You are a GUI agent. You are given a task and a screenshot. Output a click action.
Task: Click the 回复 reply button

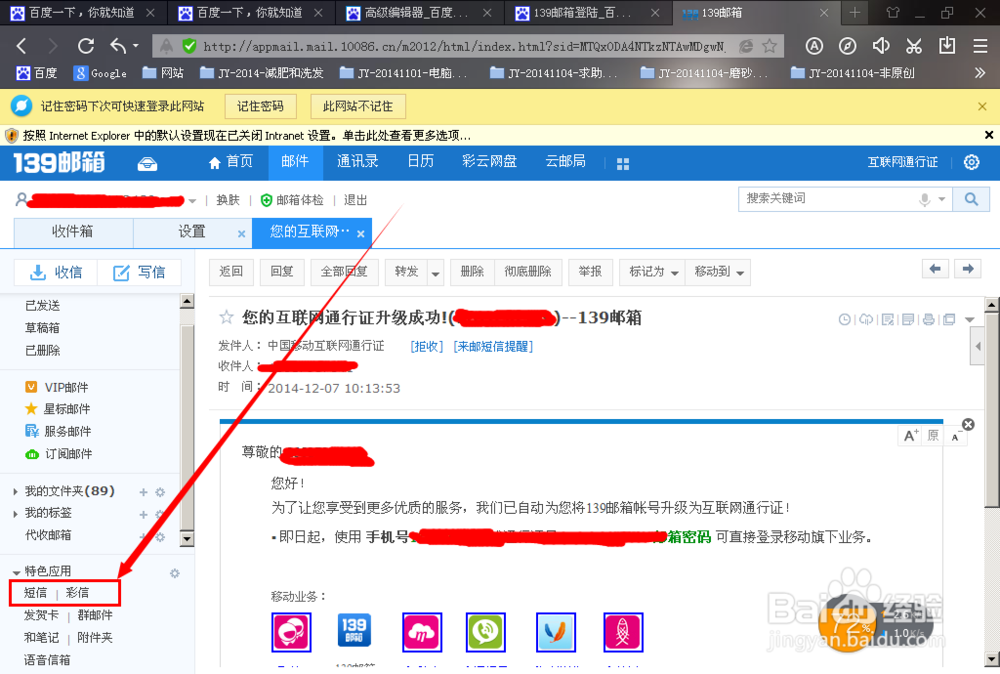coord(281,272)
